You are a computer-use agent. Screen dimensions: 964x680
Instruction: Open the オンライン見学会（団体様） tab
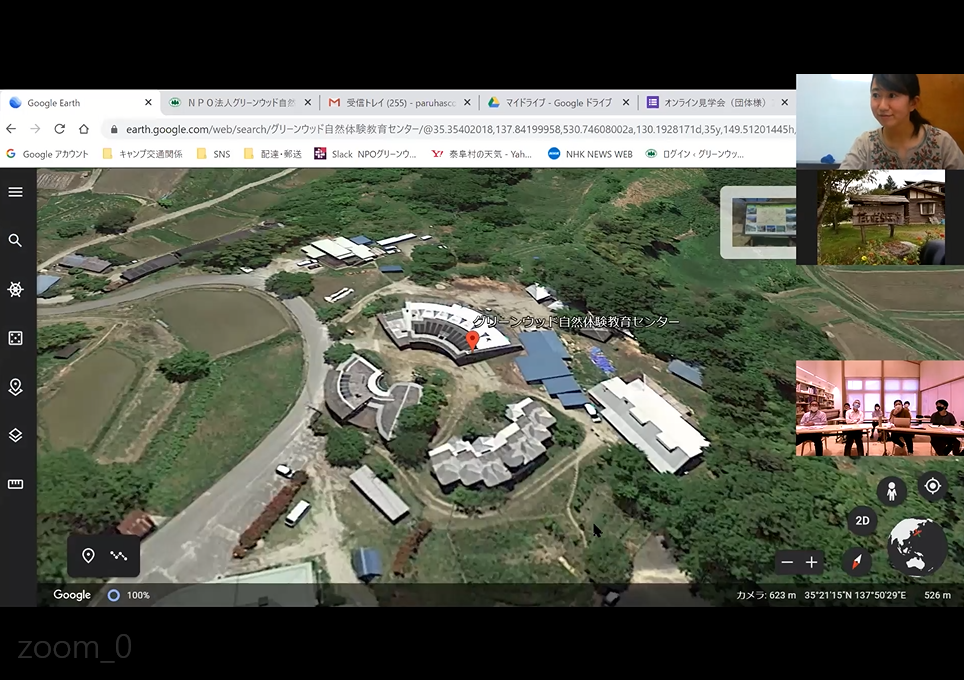pyautogui.click(x=717, y=103)
